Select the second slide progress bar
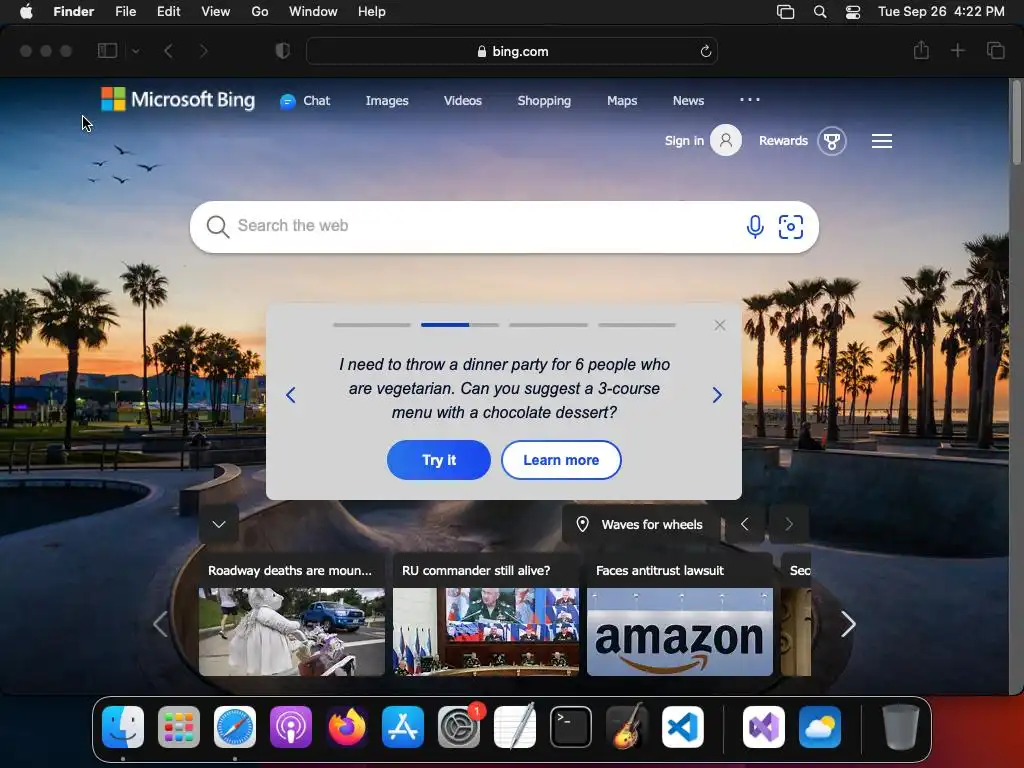Image resolution: width=1024 pixels, height=768 pixels. 460,325
